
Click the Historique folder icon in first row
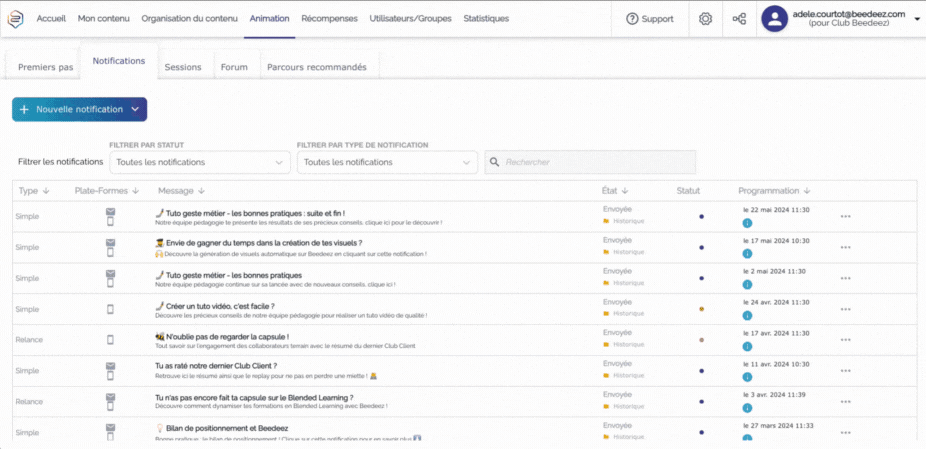[606, 221]
